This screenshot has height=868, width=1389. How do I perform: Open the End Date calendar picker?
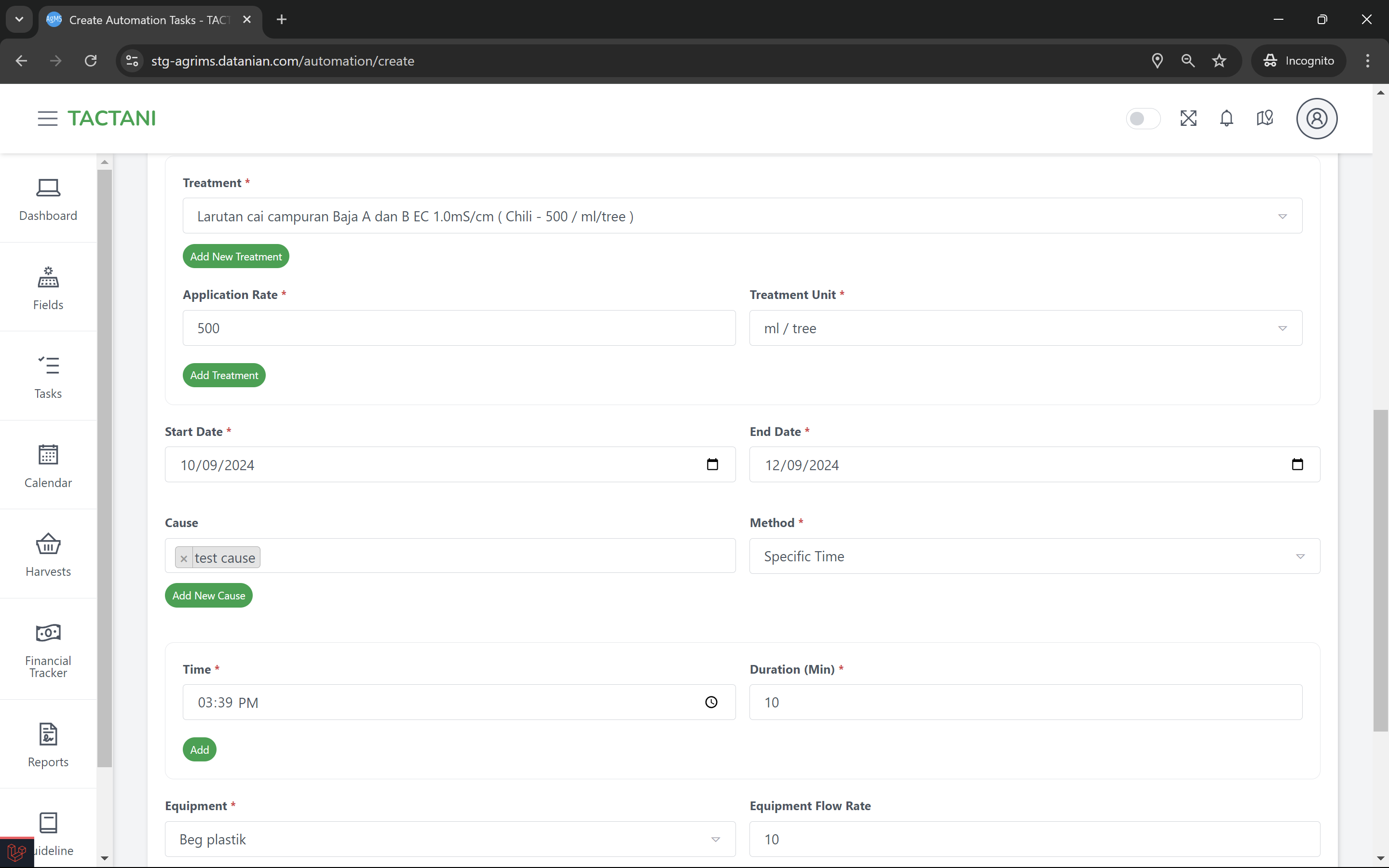point(1297,464)
